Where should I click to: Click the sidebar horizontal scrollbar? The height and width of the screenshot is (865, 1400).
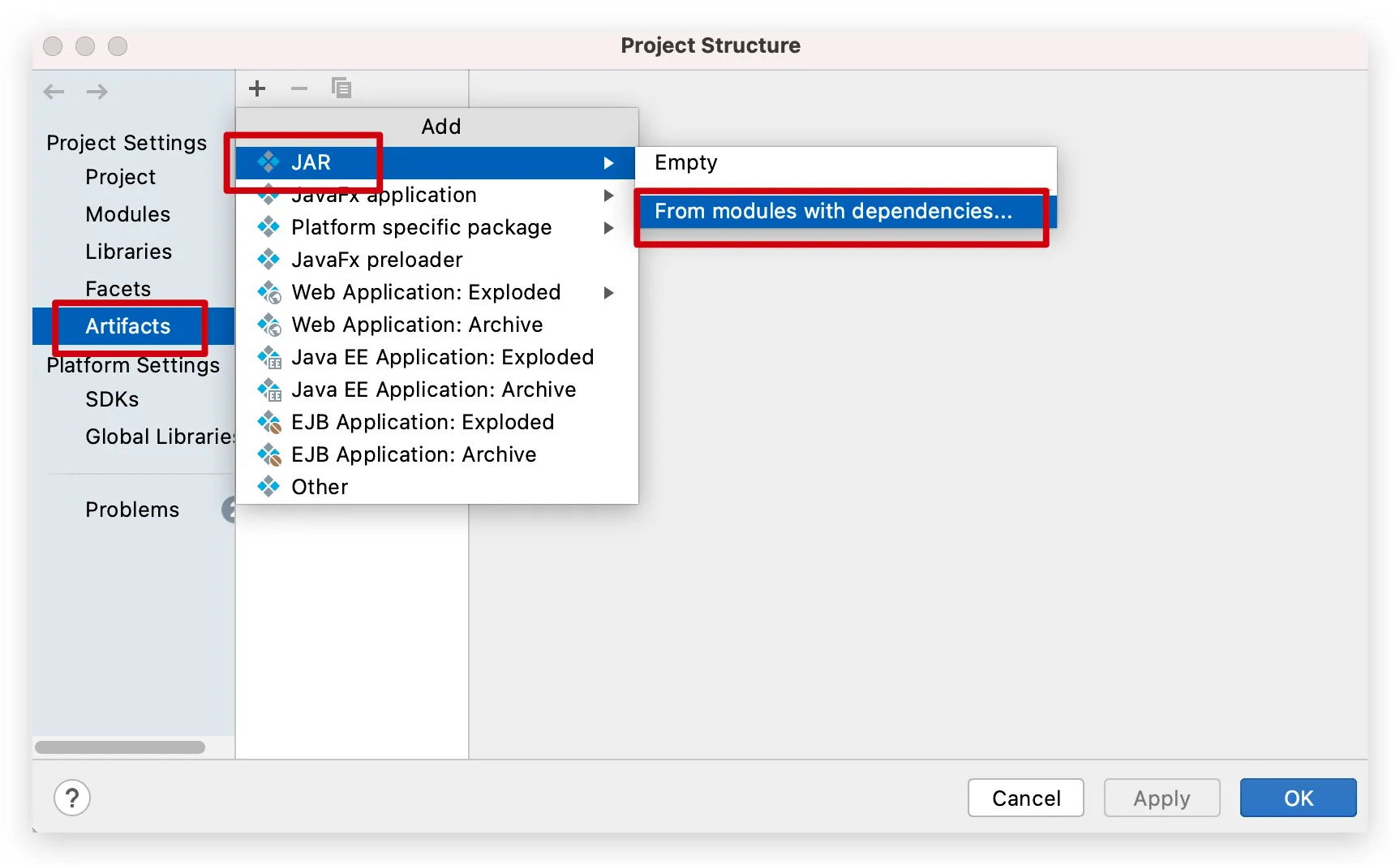click(120, 747)
